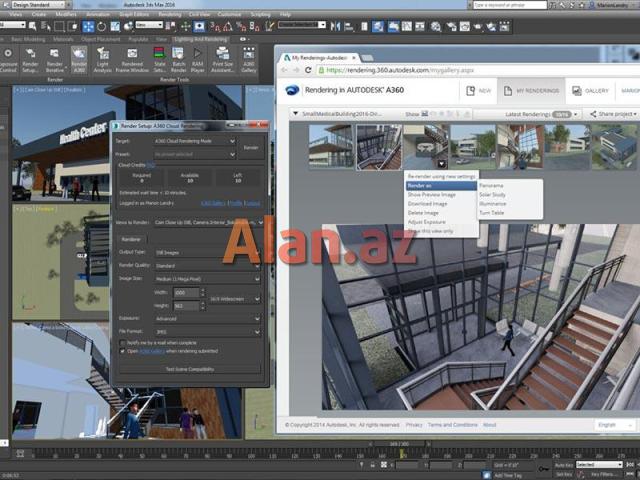The height and width of the screenshot is (480, 640).
Task: Click the Mirror tool in toolbar
Action: click(x=335, y=27)
